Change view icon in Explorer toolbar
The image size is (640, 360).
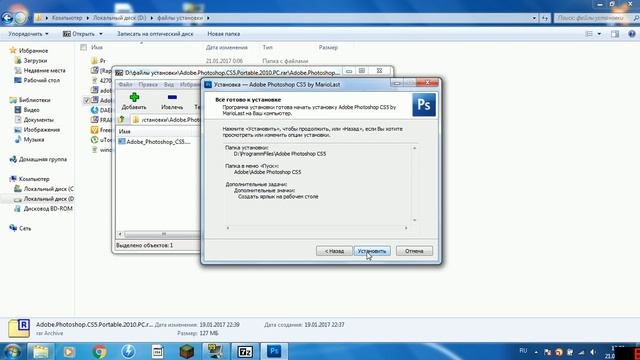tap(589, 34)
